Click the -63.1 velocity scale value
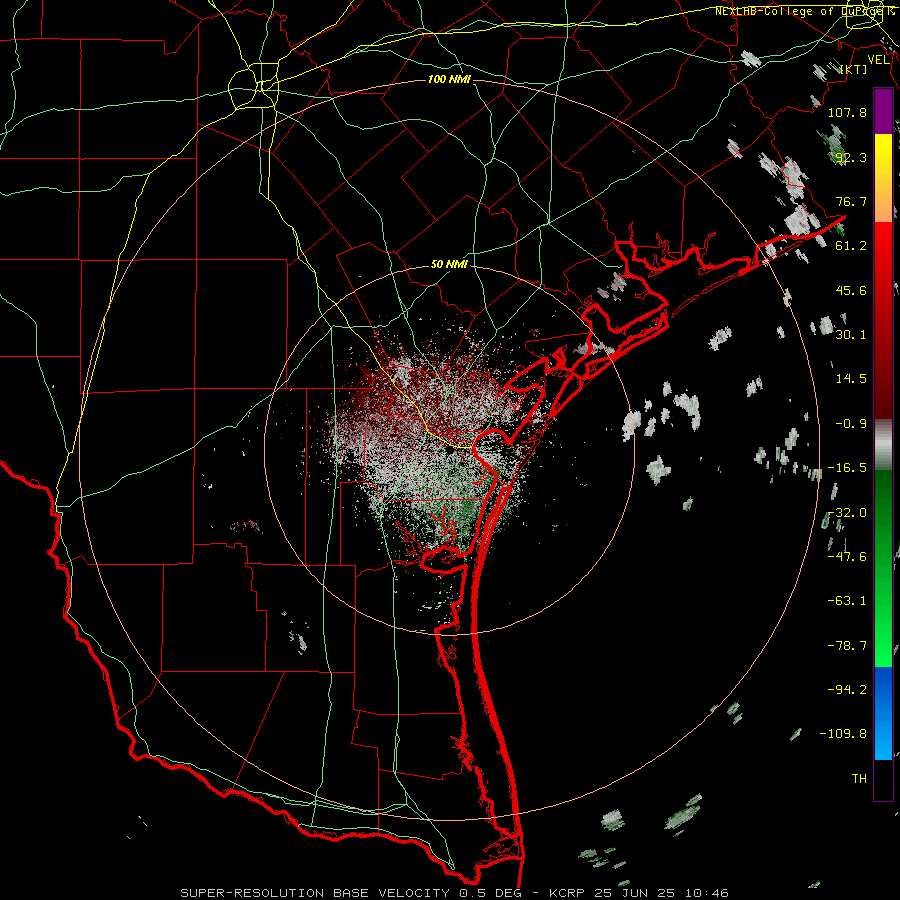This screenshot has height=900, width=900. (847, 601)
